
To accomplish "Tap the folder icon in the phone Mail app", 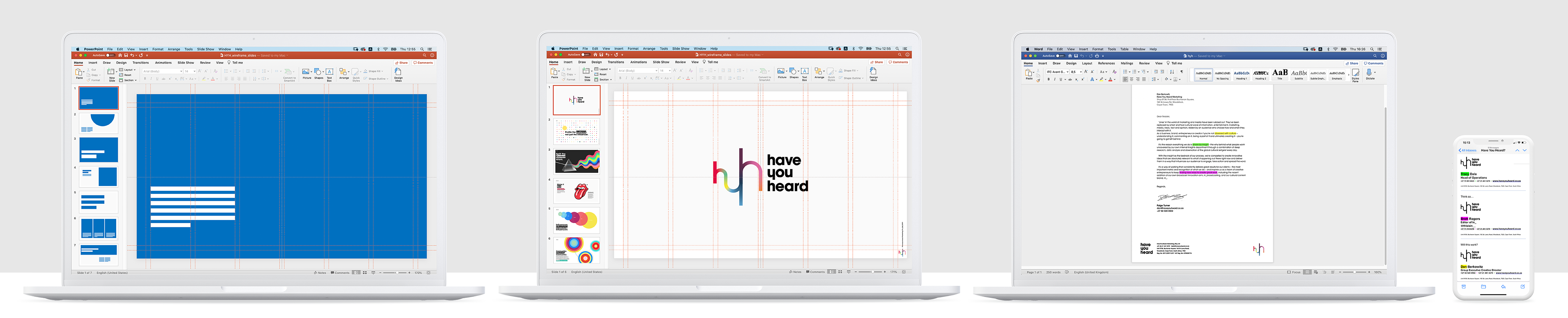I will [x=1483, y=287].
